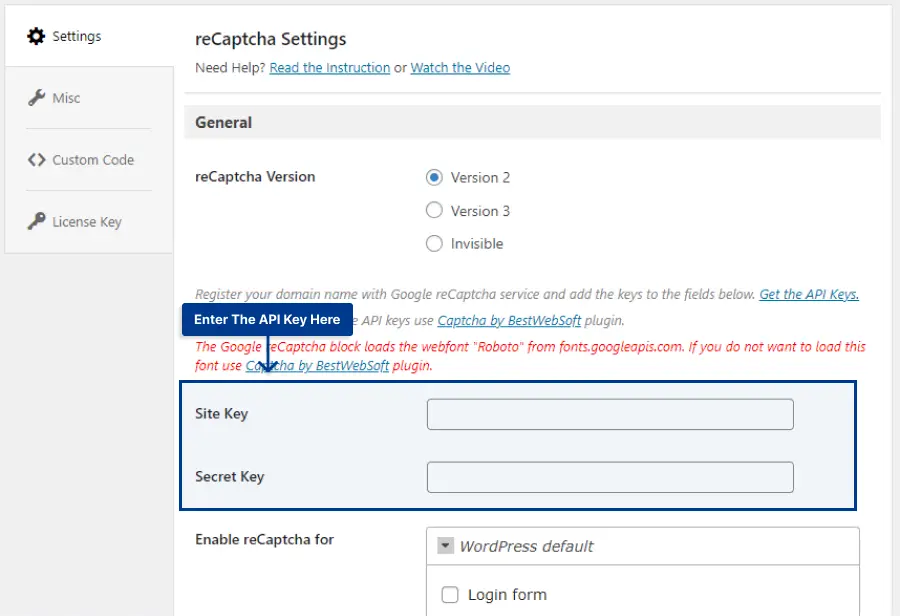The width and height of the screenshot is (900, 616).
Task: Open Captcha by BestWebSoft link in red warning
Action: (317, 366)
